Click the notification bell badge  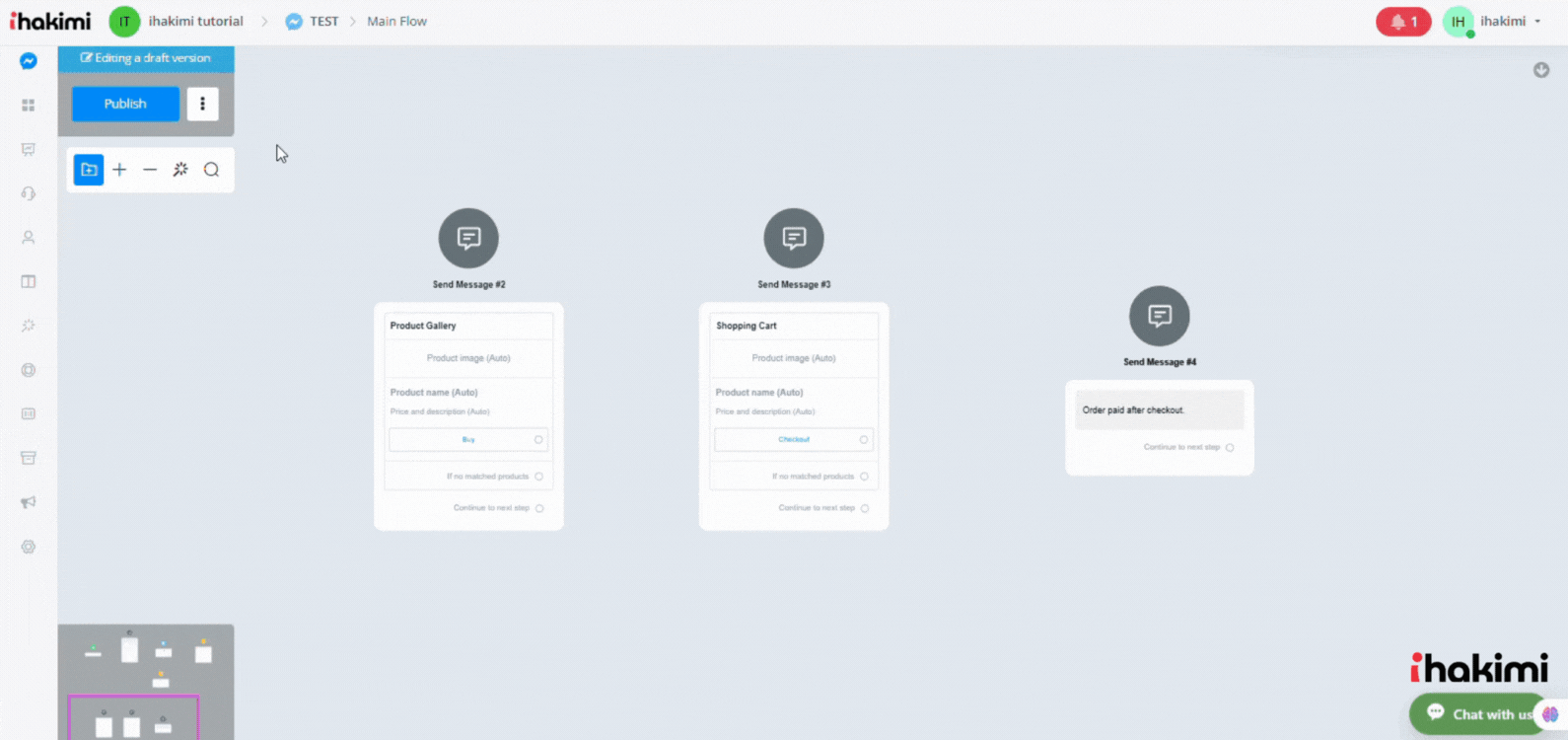1402,22
